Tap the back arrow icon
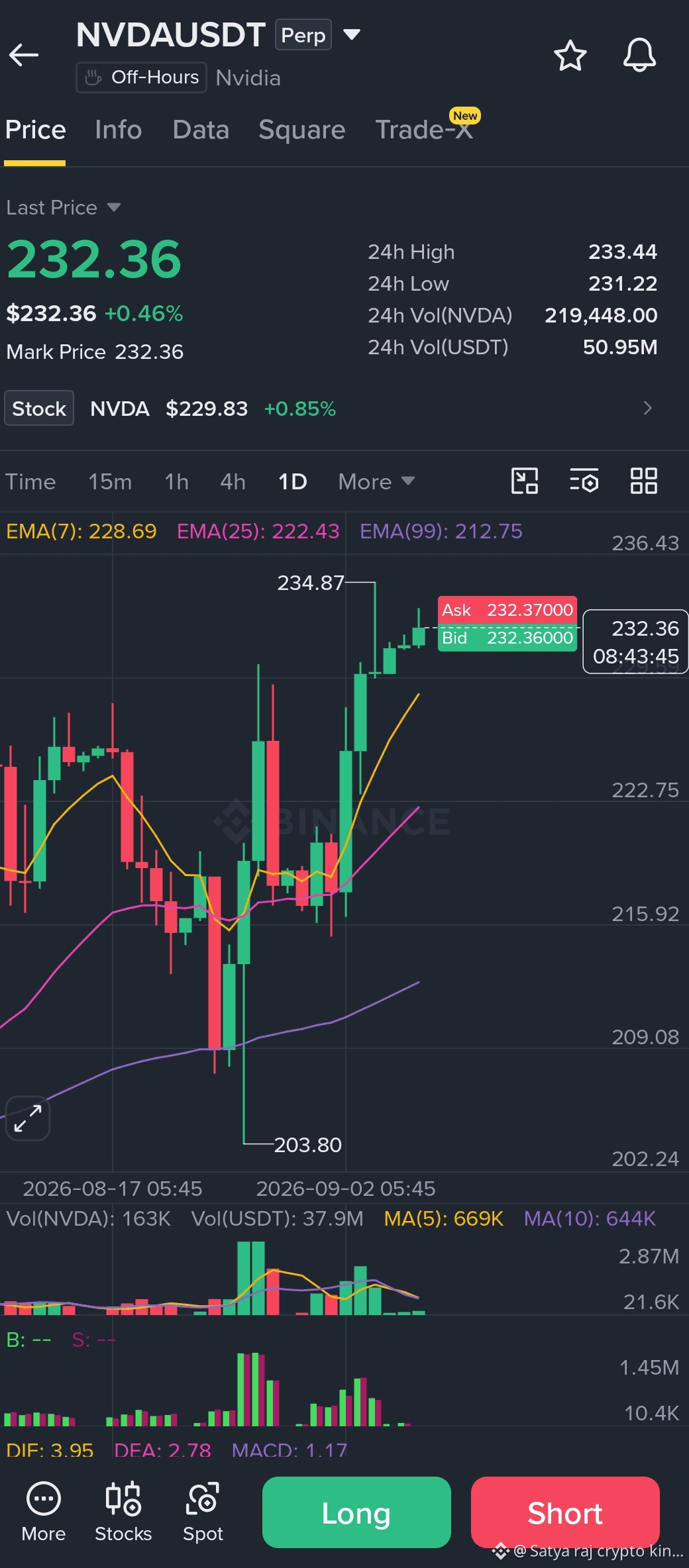689x1568 pixels. click(24, 55)
